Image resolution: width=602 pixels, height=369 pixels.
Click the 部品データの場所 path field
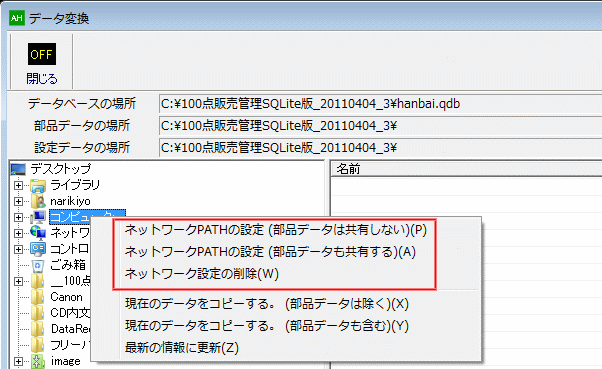coord(380,126)
